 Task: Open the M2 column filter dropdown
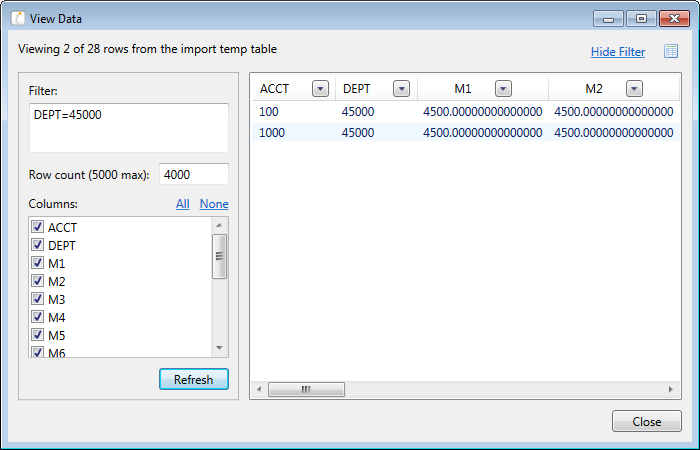pos(634,88)
